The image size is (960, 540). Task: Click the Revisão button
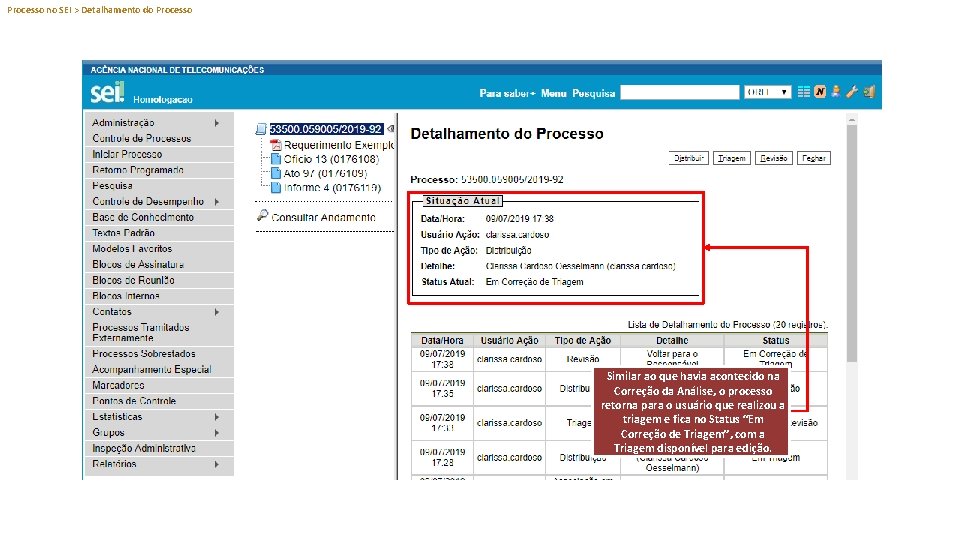point(774,159)
